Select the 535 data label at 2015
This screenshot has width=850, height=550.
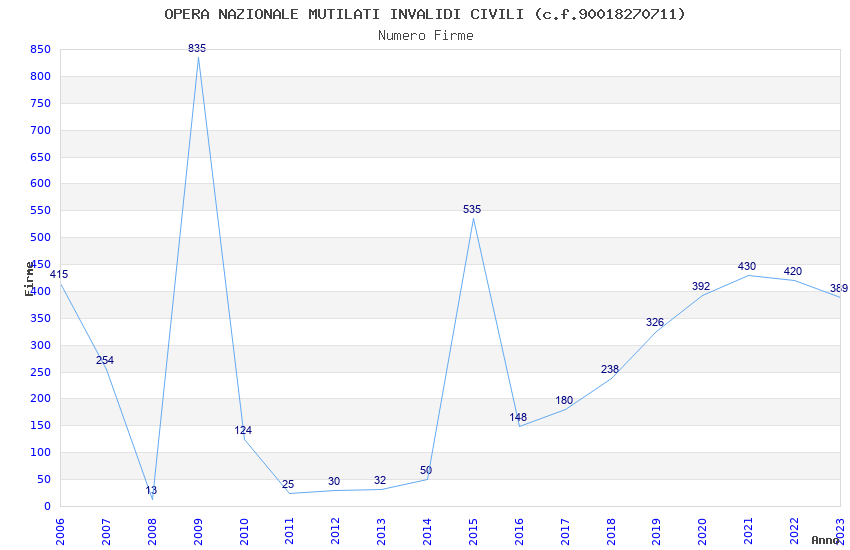coord(472,209)
